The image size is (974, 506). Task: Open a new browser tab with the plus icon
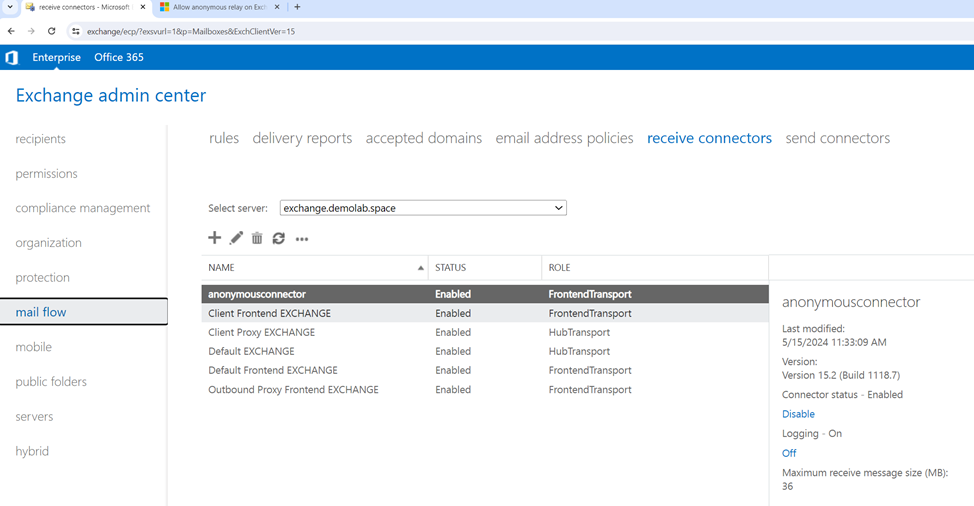tap(297, 7)
